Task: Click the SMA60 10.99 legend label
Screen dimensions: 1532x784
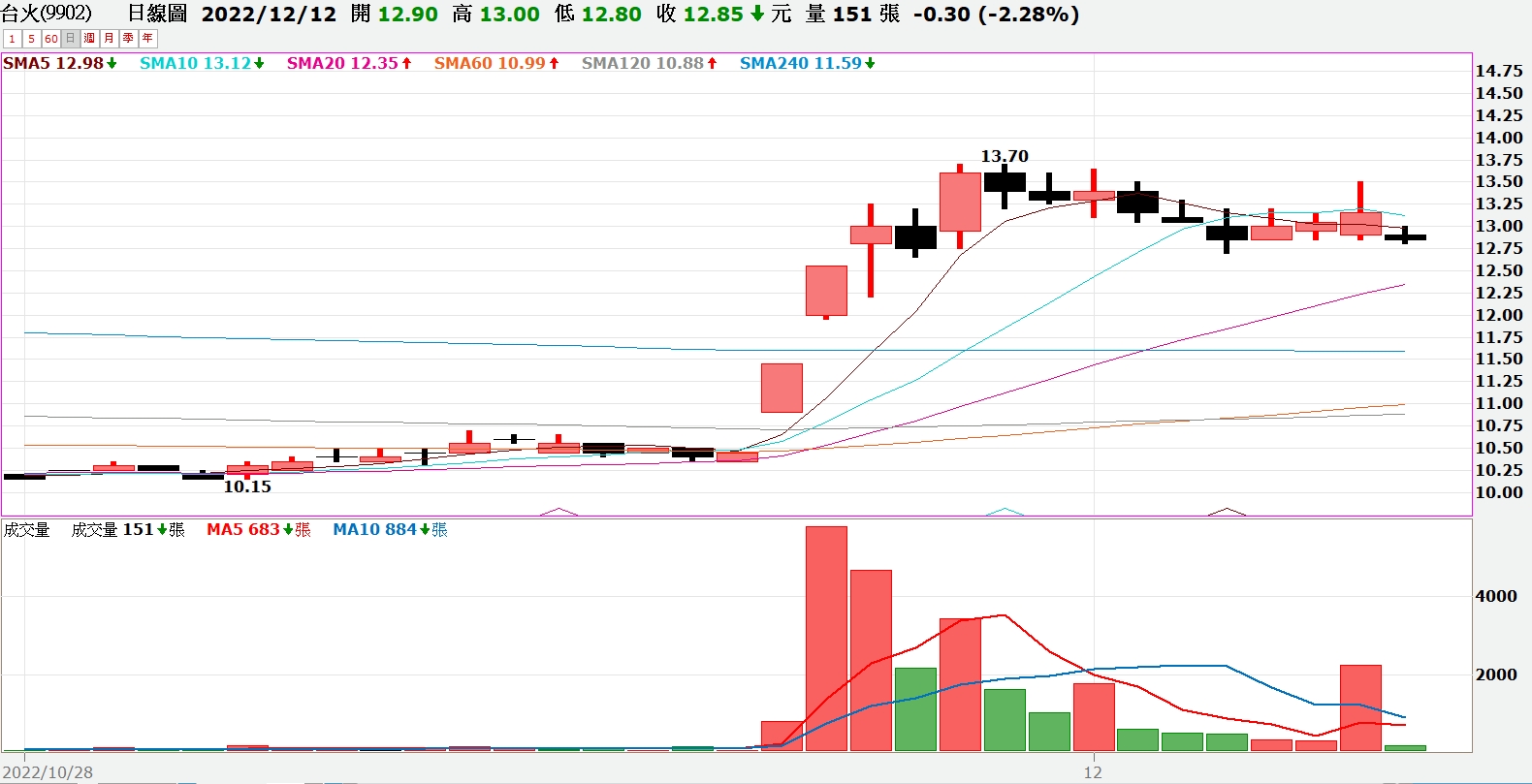Action: [495, 63]
